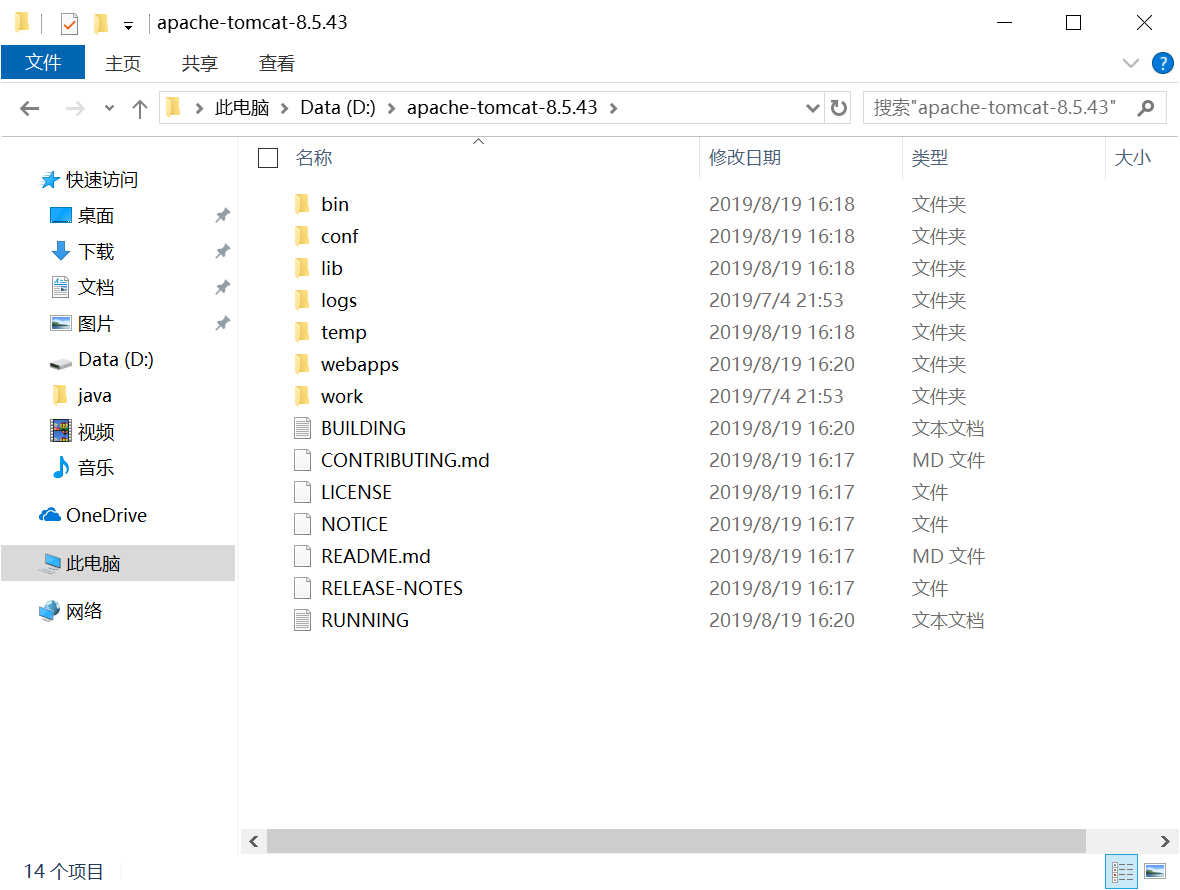Image resolution: width=1180 pixels, height=890 pixels.
Task: Click the properties checkmark icon in title bar
Action: [x=68, y=24]
